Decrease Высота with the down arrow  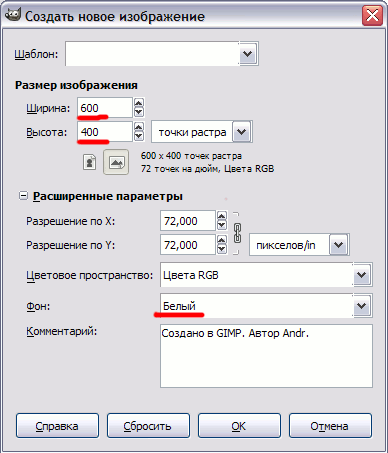pyautogui.click(x=139, y=136)
